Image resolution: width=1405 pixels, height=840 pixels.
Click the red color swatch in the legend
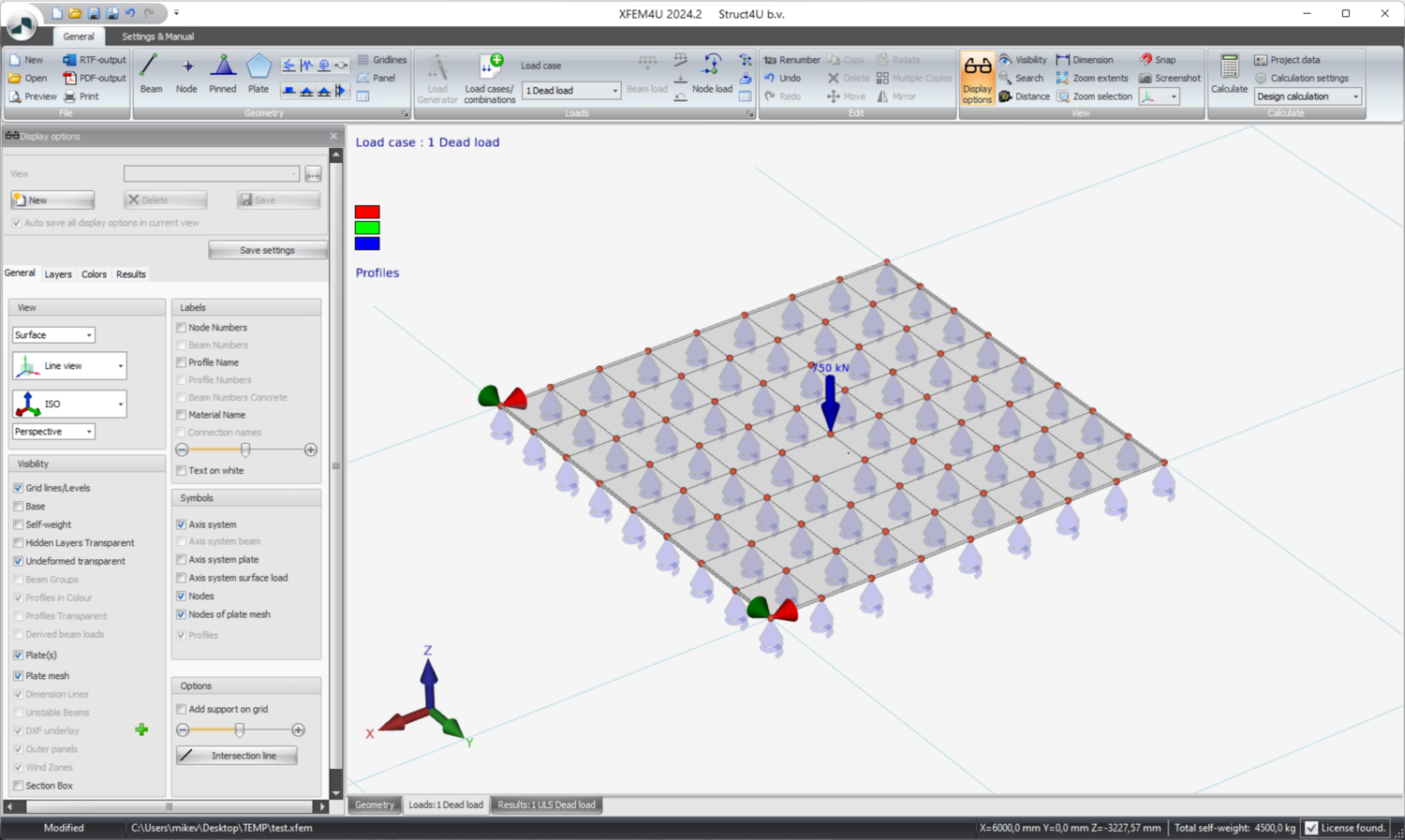click(x=367, y=212)
